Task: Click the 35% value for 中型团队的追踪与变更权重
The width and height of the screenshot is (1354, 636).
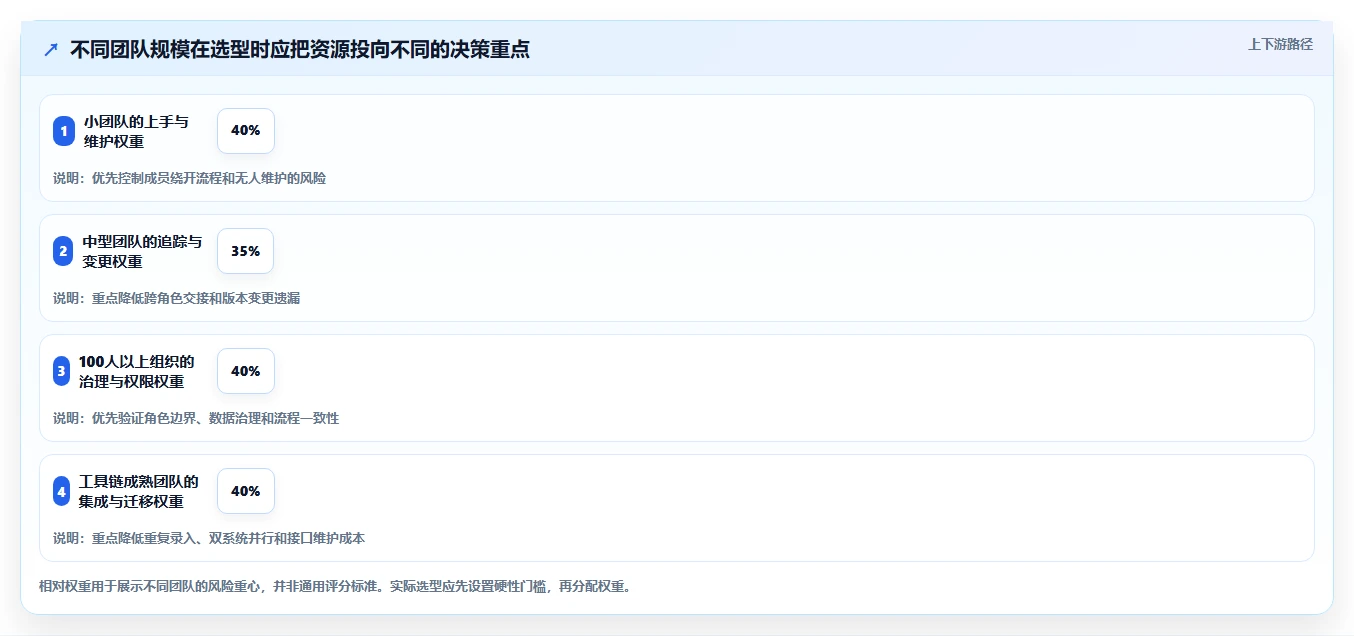Action: pos(245,251)
